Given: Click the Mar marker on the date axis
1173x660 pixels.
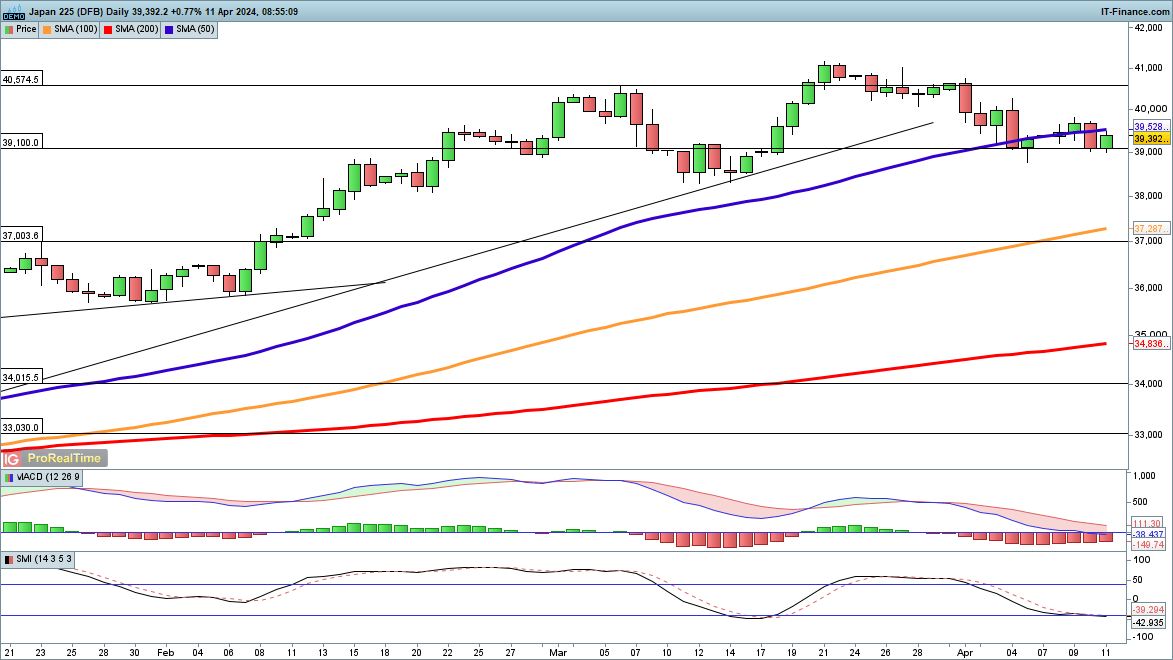Looking at the screenshot, I should click(x=557, y=649).
